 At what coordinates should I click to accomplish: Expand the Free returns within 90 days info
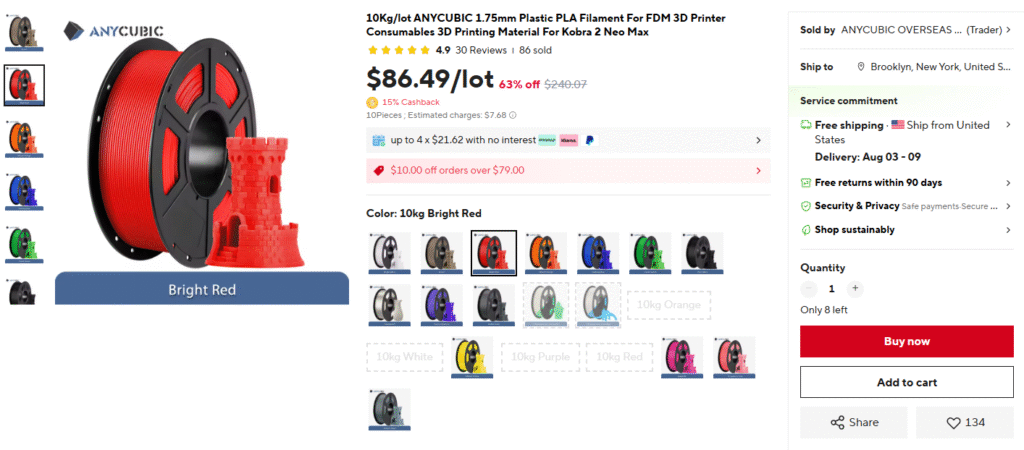tap(906, 183)
